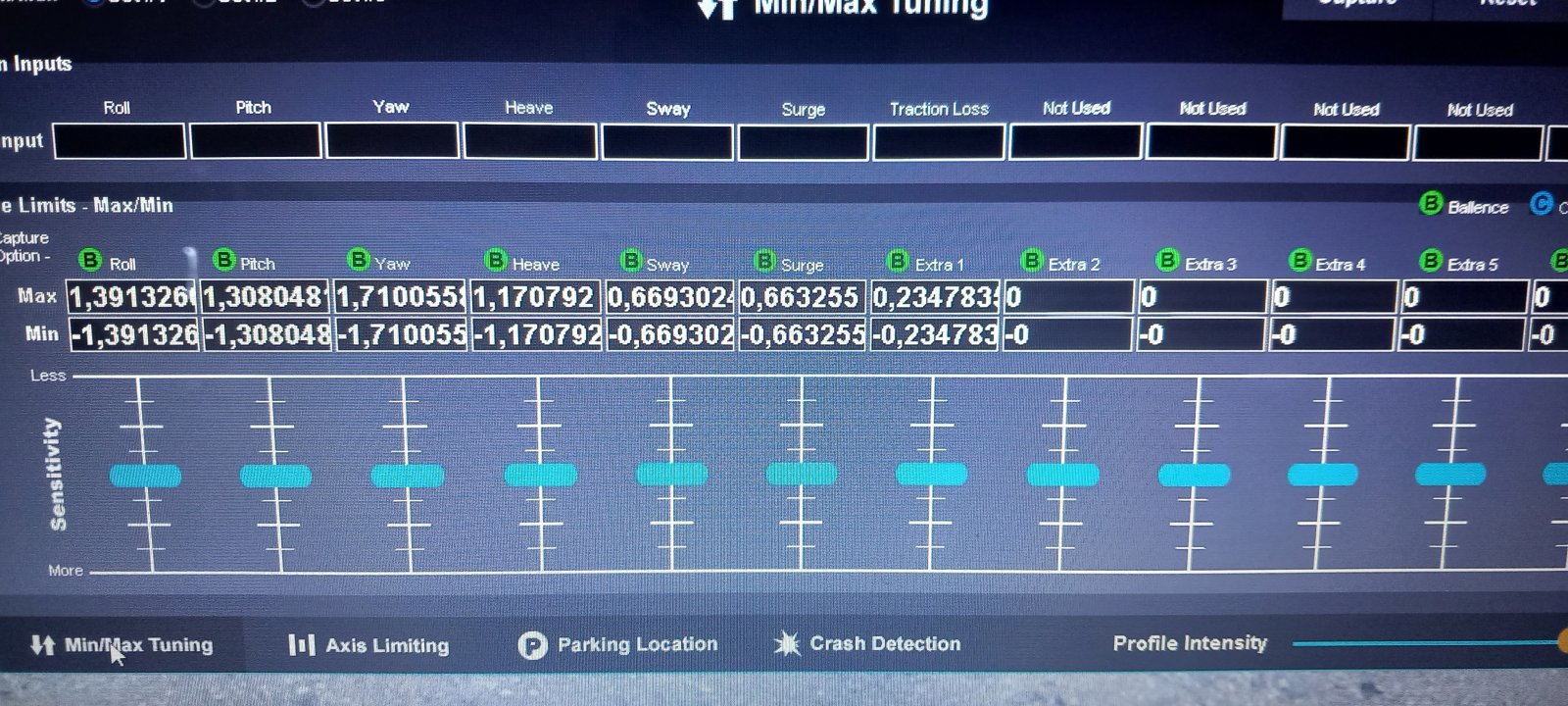Focus the Heave Min value field

point(537,335)
